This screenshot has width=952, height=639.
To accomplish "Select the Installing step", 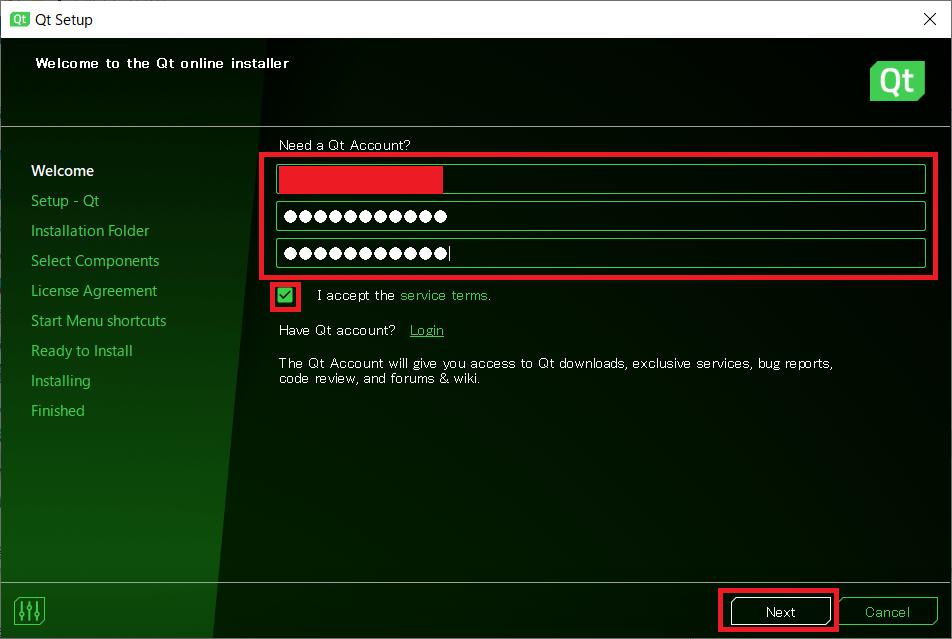I will (x=61, y=381).
